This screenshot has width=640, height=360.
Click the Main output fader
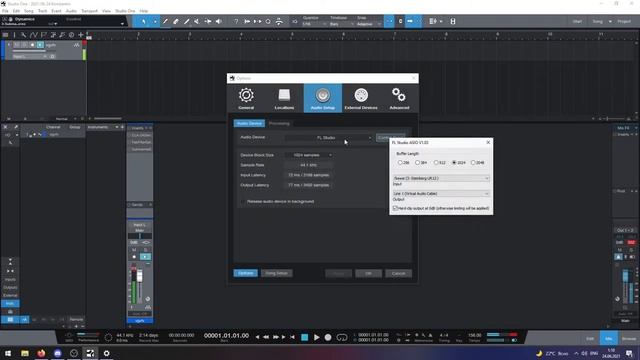[625, 276]
